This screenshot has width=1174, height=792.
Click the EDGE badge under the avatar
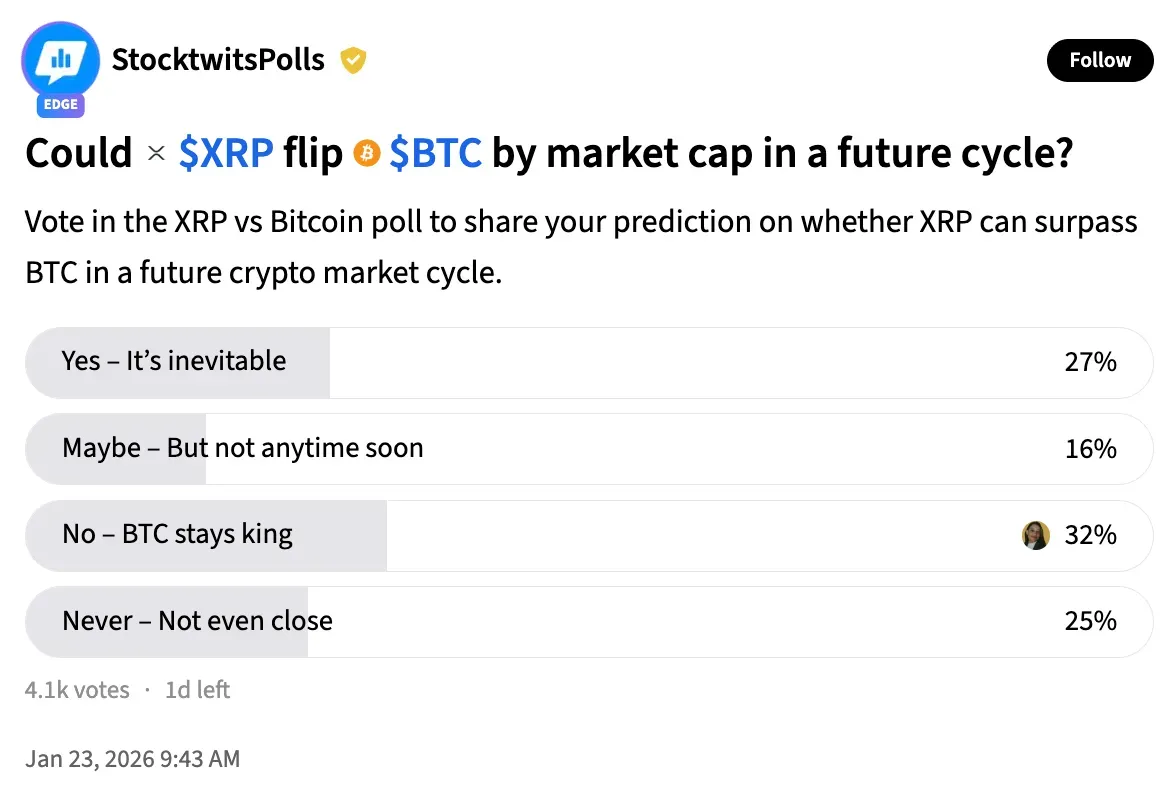(x=61, y=105)
